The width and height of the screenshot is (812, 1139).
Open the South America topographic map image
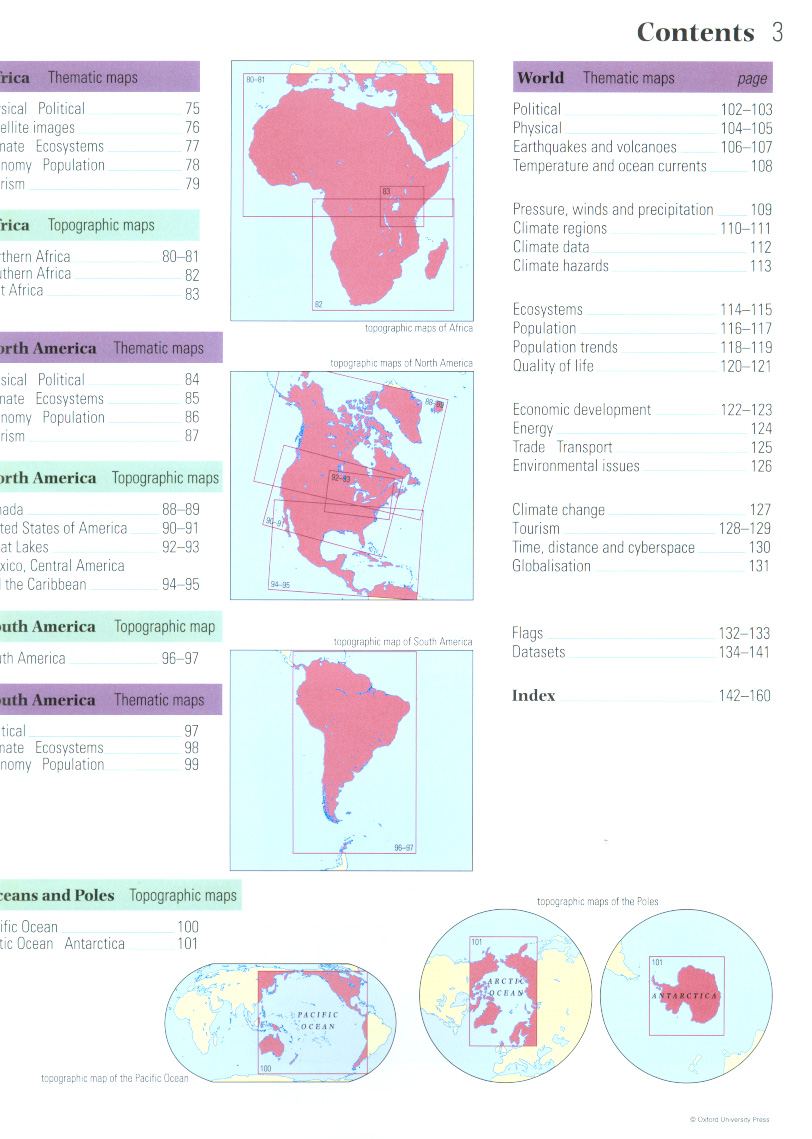[x=352, y=760]
